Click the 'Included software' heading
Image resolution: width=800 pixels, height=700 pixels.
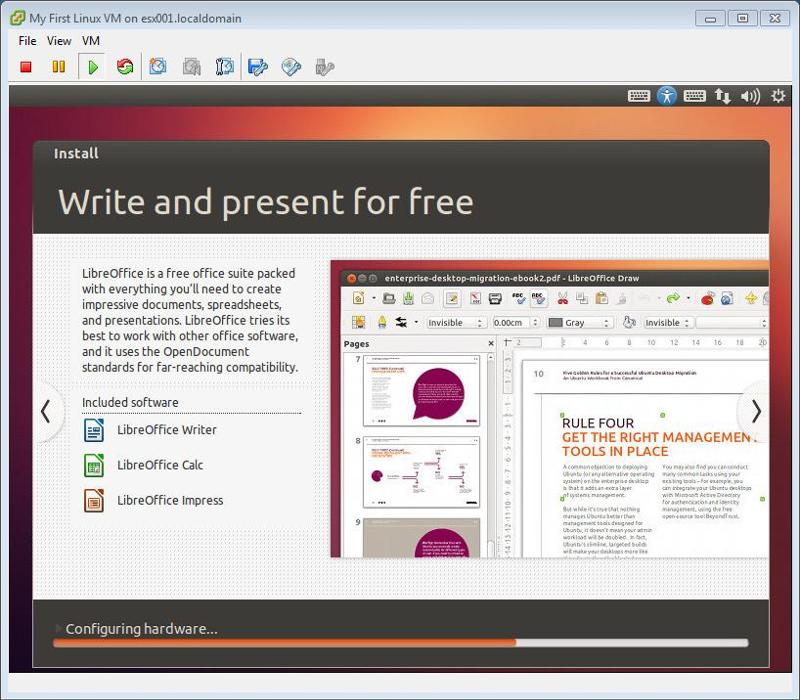tap(130, 403)
